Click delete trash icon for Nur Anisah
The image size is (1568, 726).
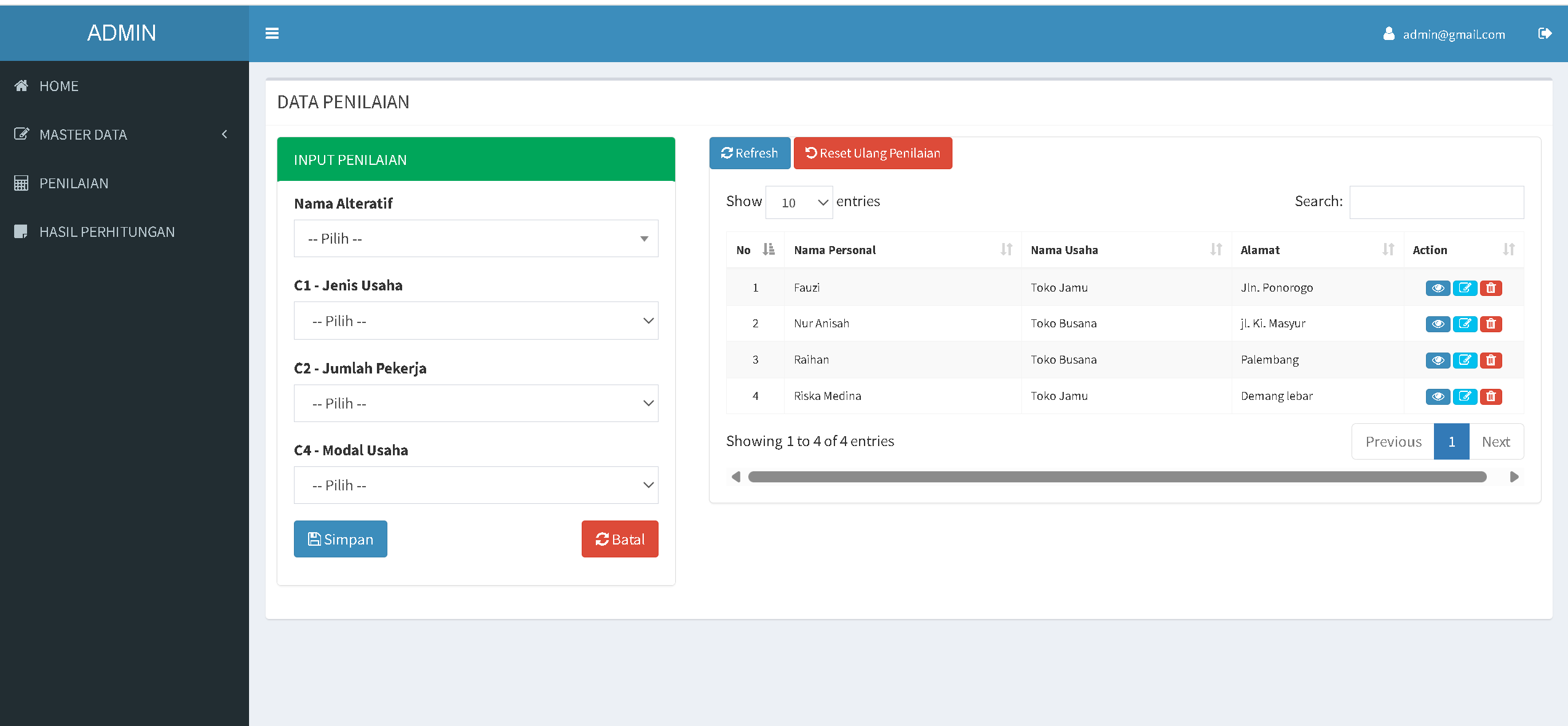pos(1491,324)
